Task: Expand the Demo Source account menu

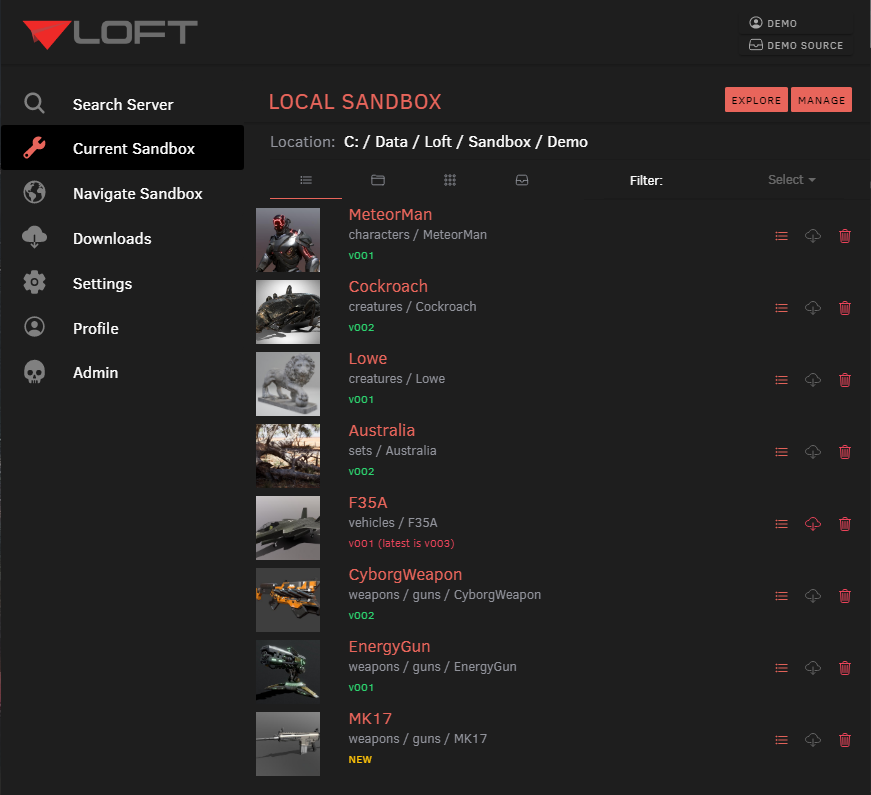Action: (796, 45)
